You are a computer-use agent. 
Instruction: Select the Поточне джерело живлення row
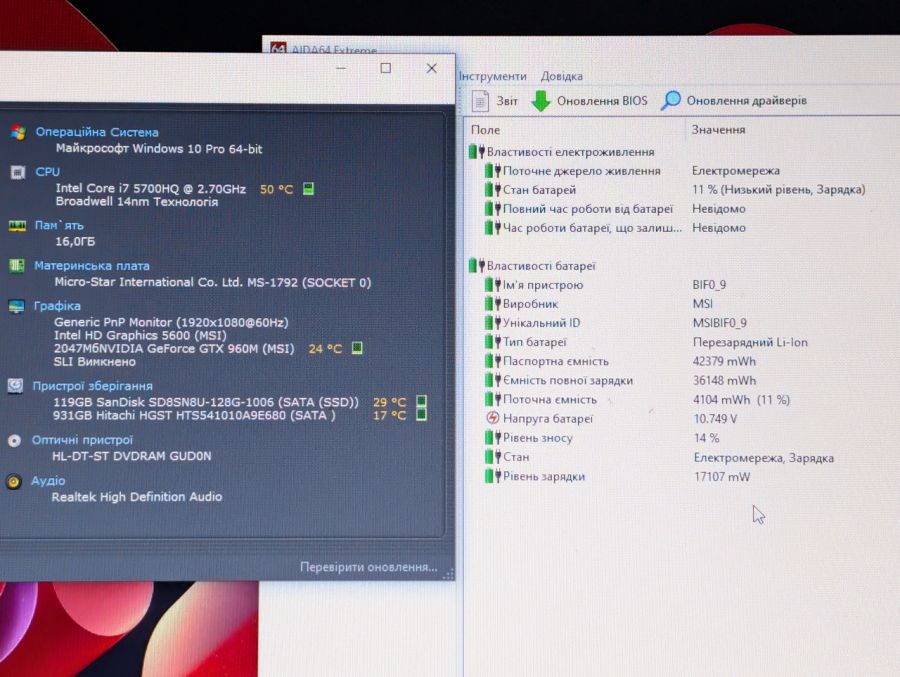pos(631,171)
